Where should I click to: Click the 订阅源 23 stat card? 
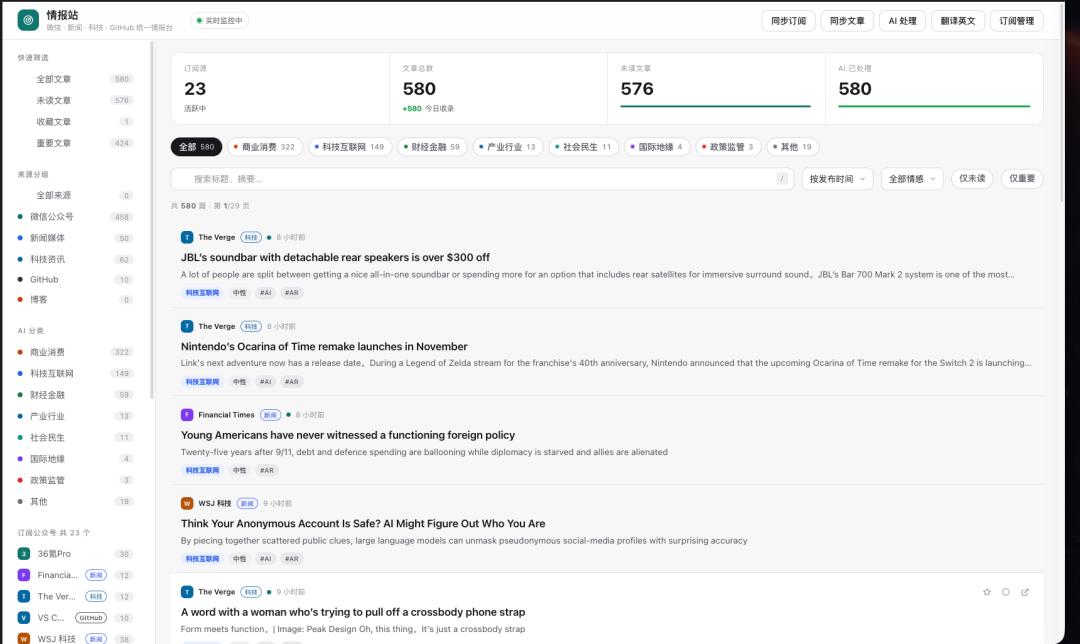click(x=280, y=88)
